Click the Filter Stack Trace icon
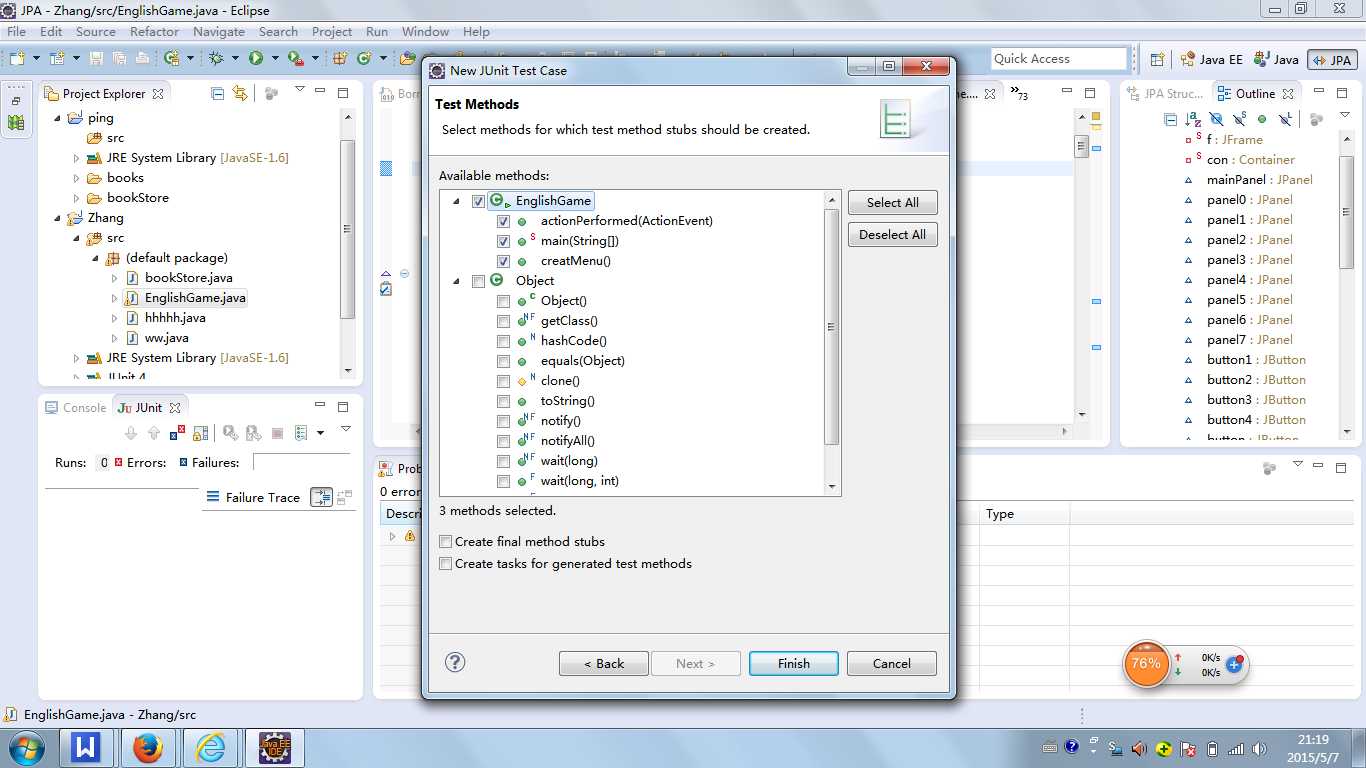This screenshot has width=1366, height=768. 321,497
